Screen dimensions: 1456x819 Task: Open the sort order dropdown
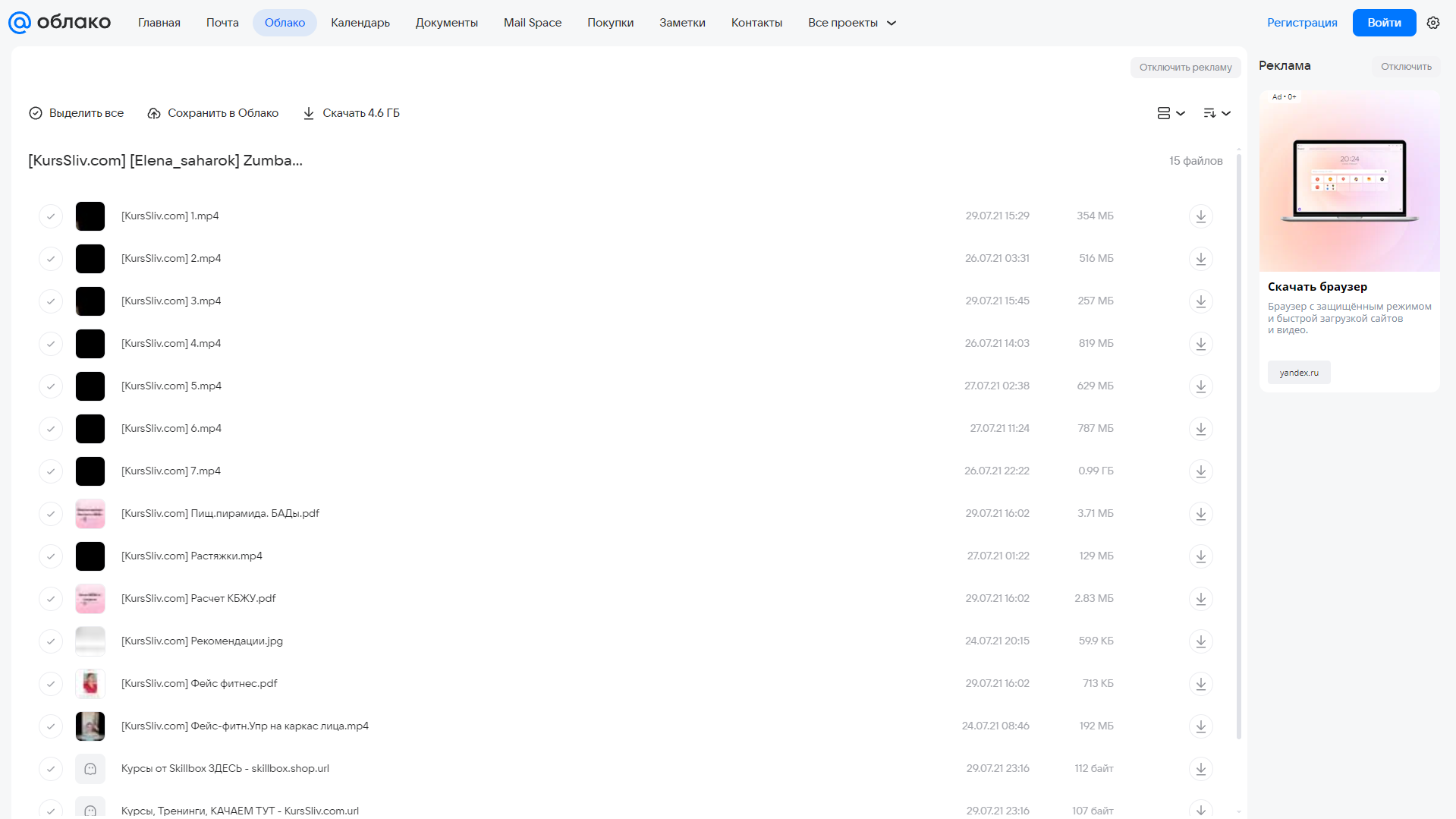tap(1217, 113)
